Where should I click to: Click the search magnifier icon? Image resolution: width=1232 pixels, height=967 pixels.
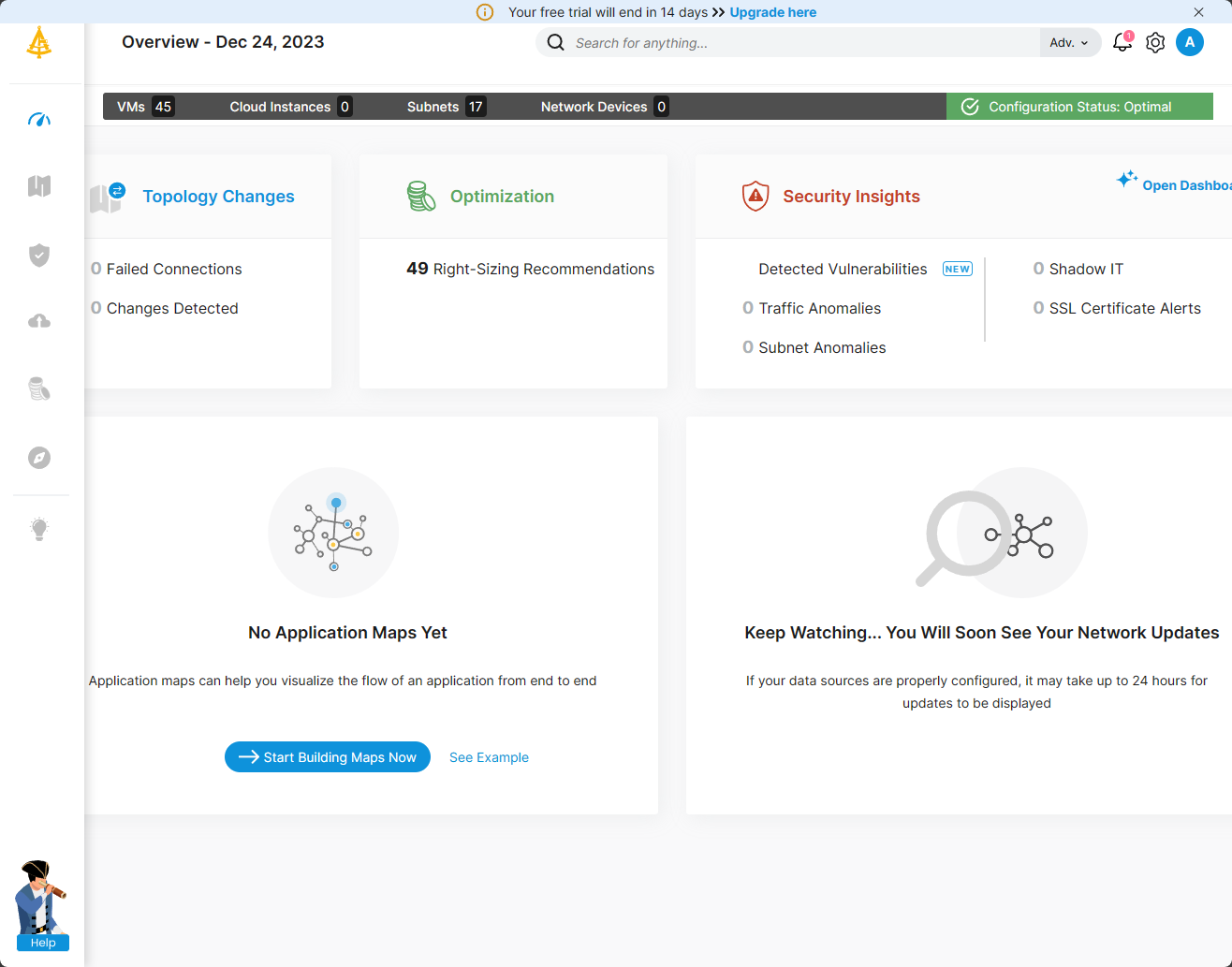555,43
